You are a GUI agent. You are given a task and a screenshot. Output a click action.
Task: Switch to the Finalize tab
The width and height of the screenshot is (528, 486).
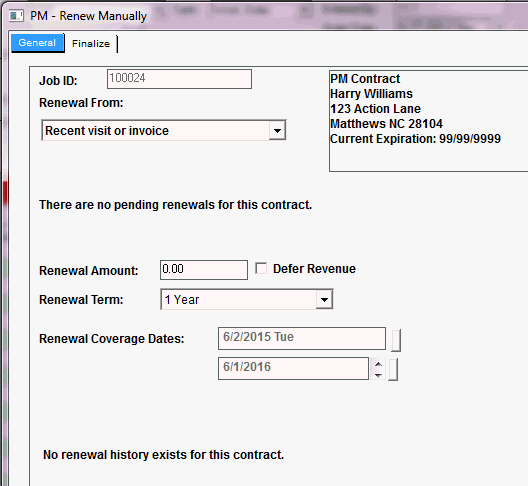click(x=91, y=43)
